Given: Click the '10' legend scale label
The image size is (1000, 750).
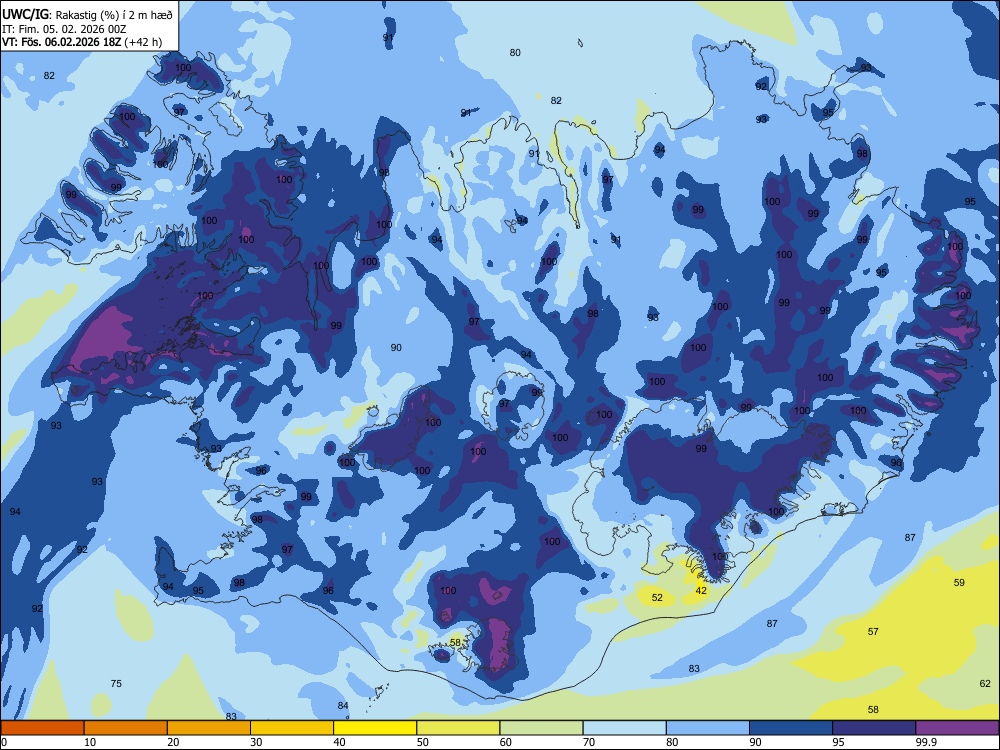Looking at the screenshot, I should click(x=90, y=742).
